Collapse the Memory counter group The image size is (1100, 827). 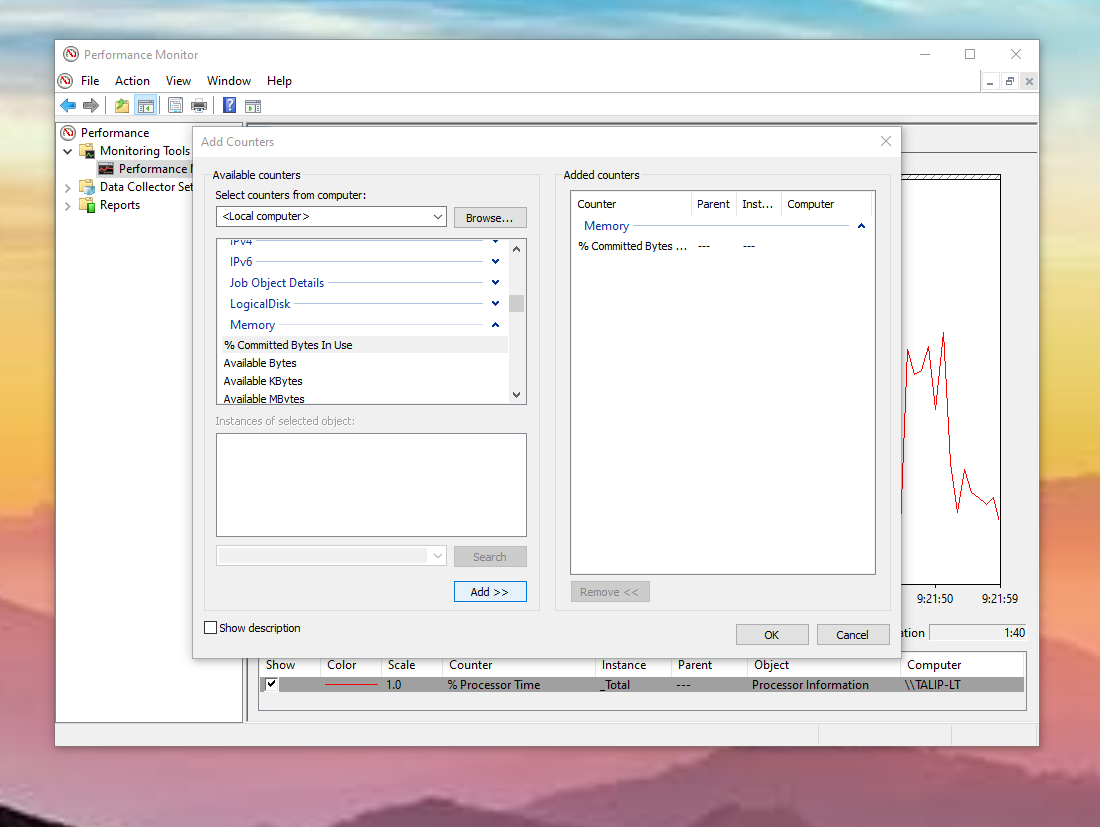click(495, 325)
